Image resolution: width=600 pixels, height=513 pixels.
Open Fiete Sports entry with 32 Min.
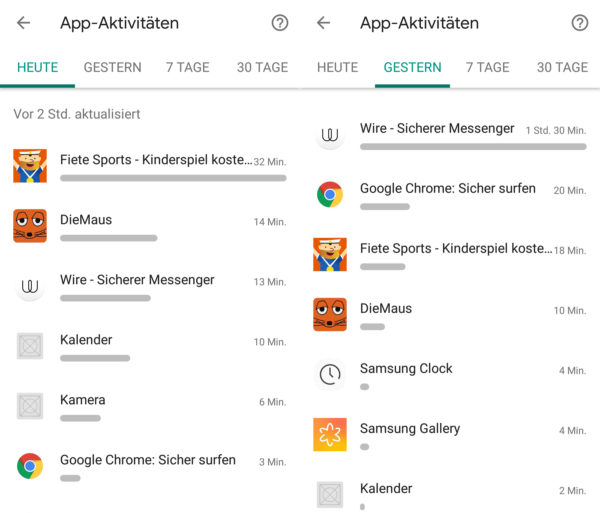tap(150, 166)
